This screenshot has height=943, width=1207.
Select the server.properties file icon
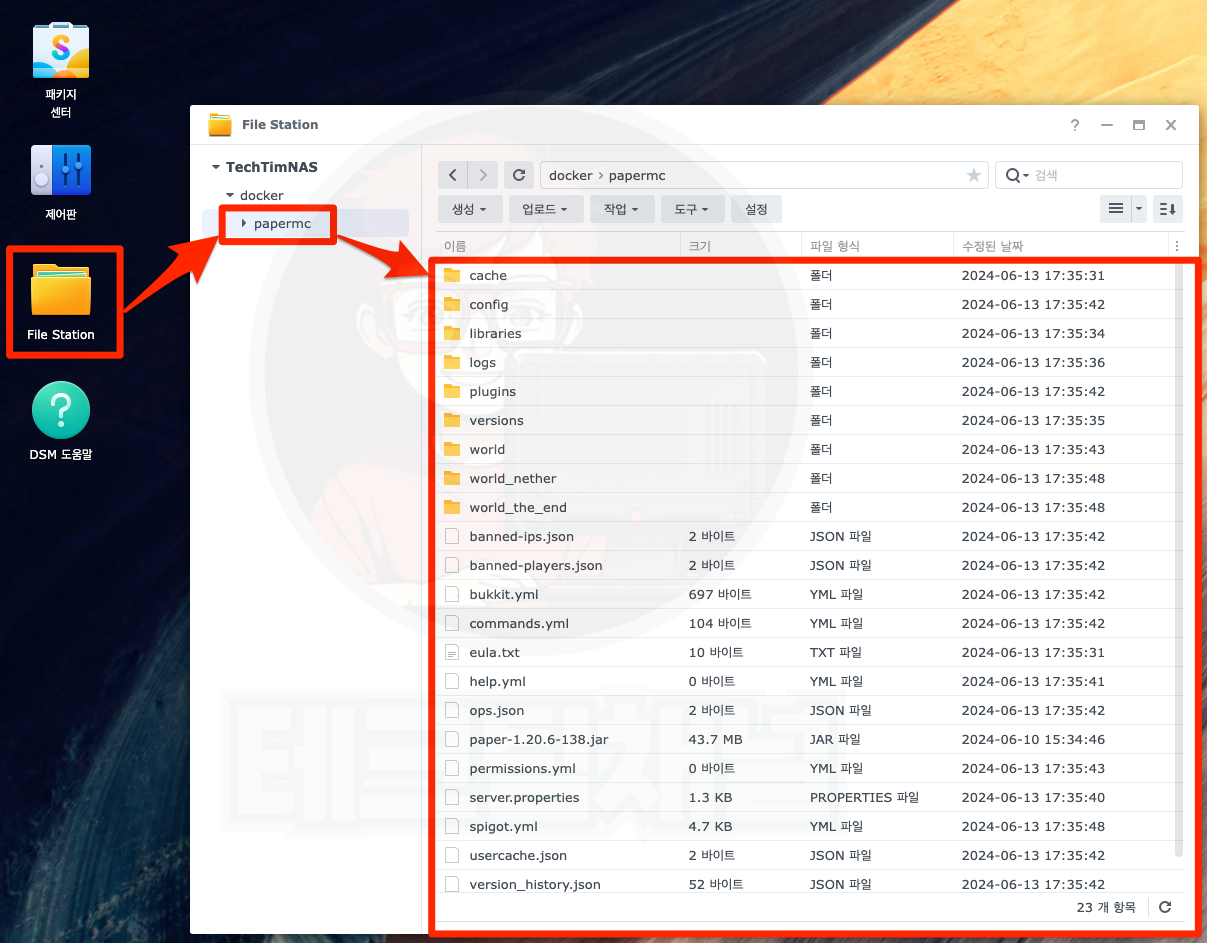(452, 797)
